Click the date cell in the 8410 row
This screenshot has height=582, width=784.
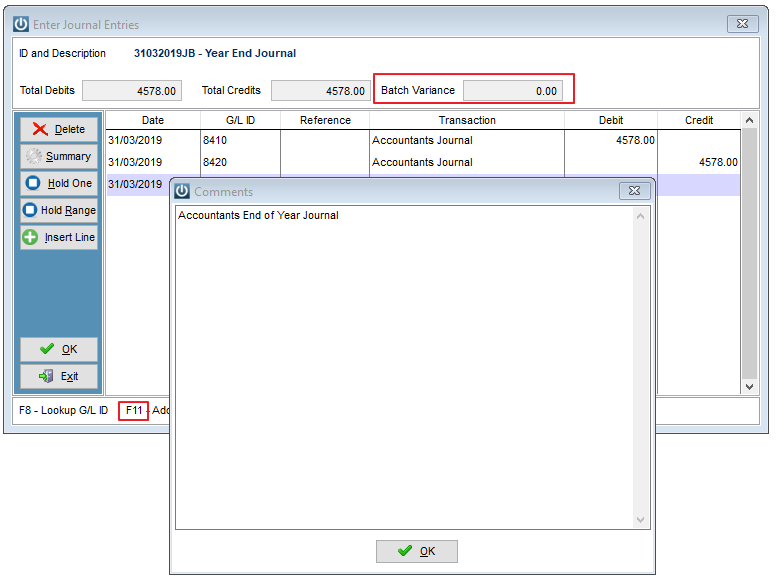click(x=153, y=140)
